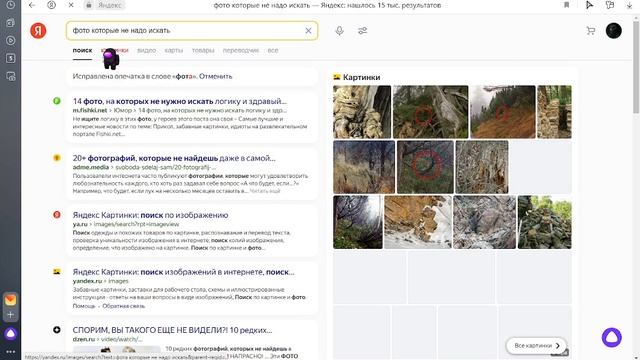Viewport: 640px width, 360px height.
Task: Open the mail app in sidebar
Action: 11,300
